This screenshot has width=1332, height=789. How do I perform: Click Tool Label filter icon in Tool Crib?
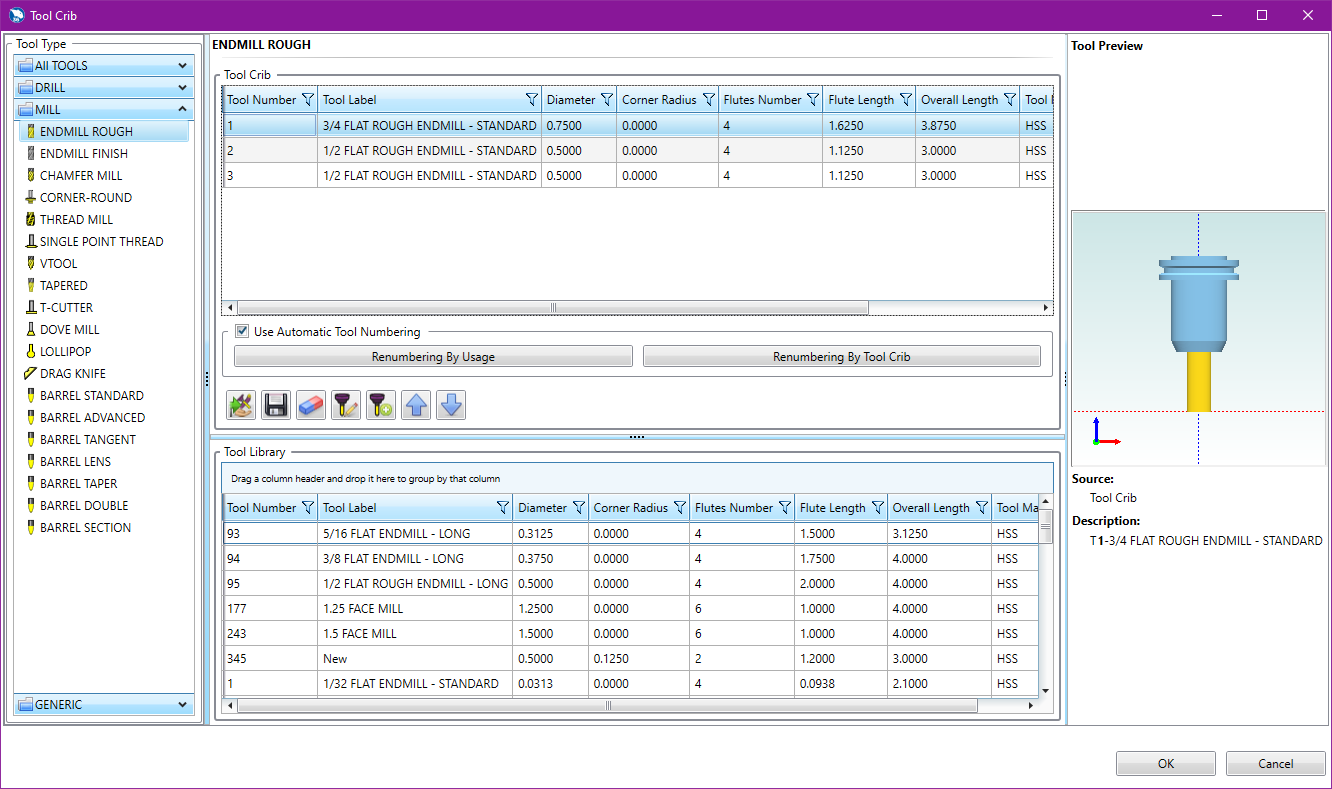[532, 100]
